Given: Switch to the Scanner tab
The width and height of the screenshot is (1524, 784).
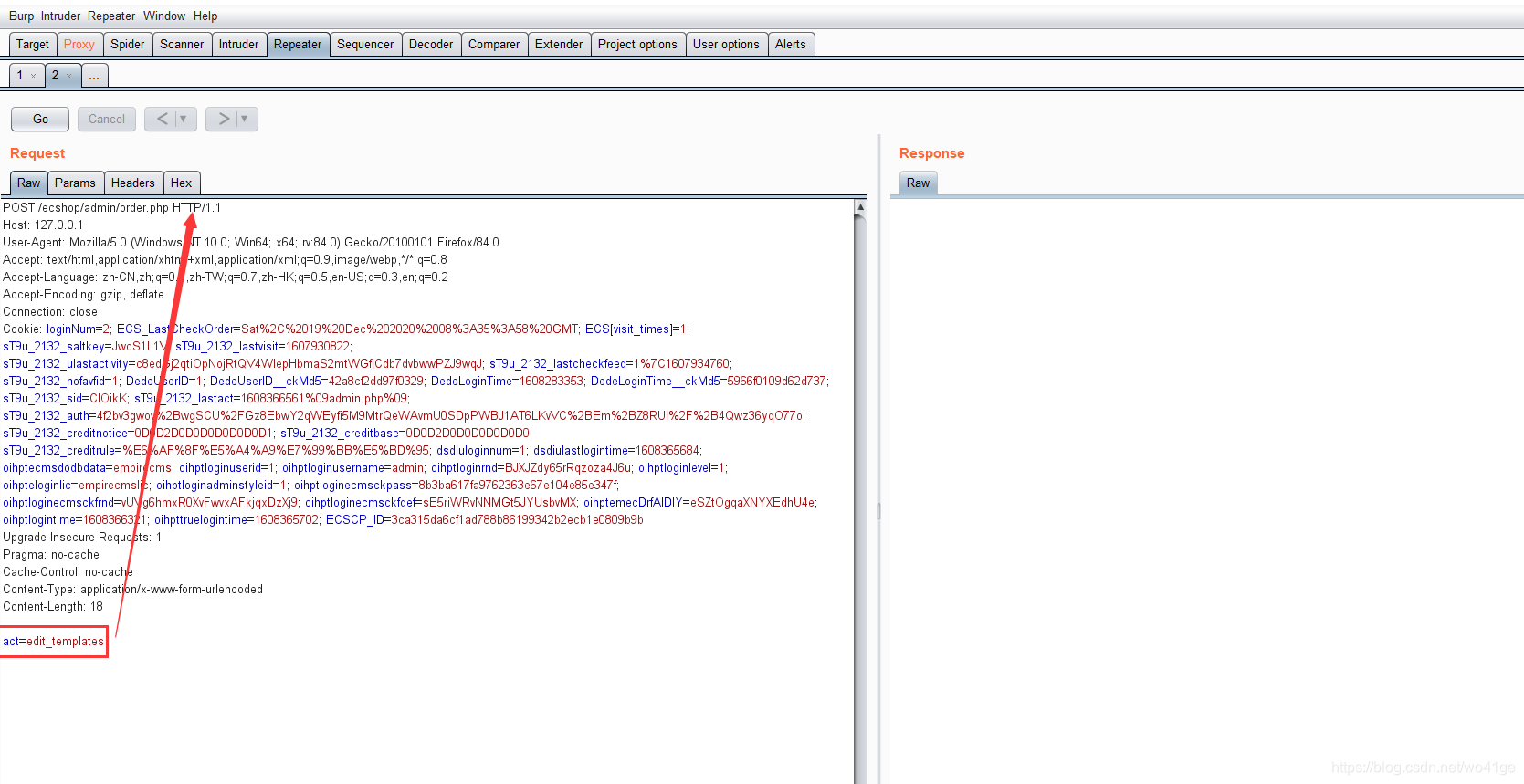Looking at the screenshot, I should (182, 44).
